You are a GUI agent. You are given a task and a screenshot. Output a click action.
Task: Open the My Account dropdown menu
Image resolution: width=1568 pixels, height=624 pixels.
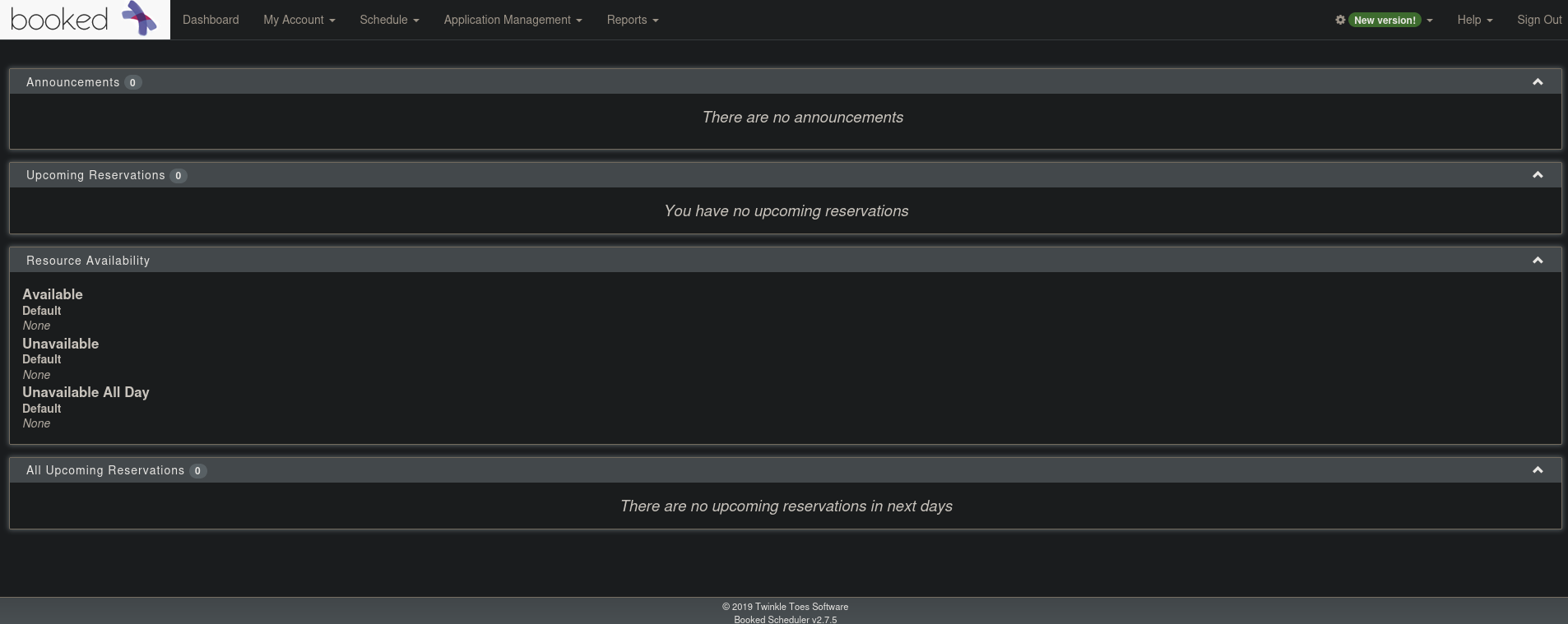tap(299, 20)
